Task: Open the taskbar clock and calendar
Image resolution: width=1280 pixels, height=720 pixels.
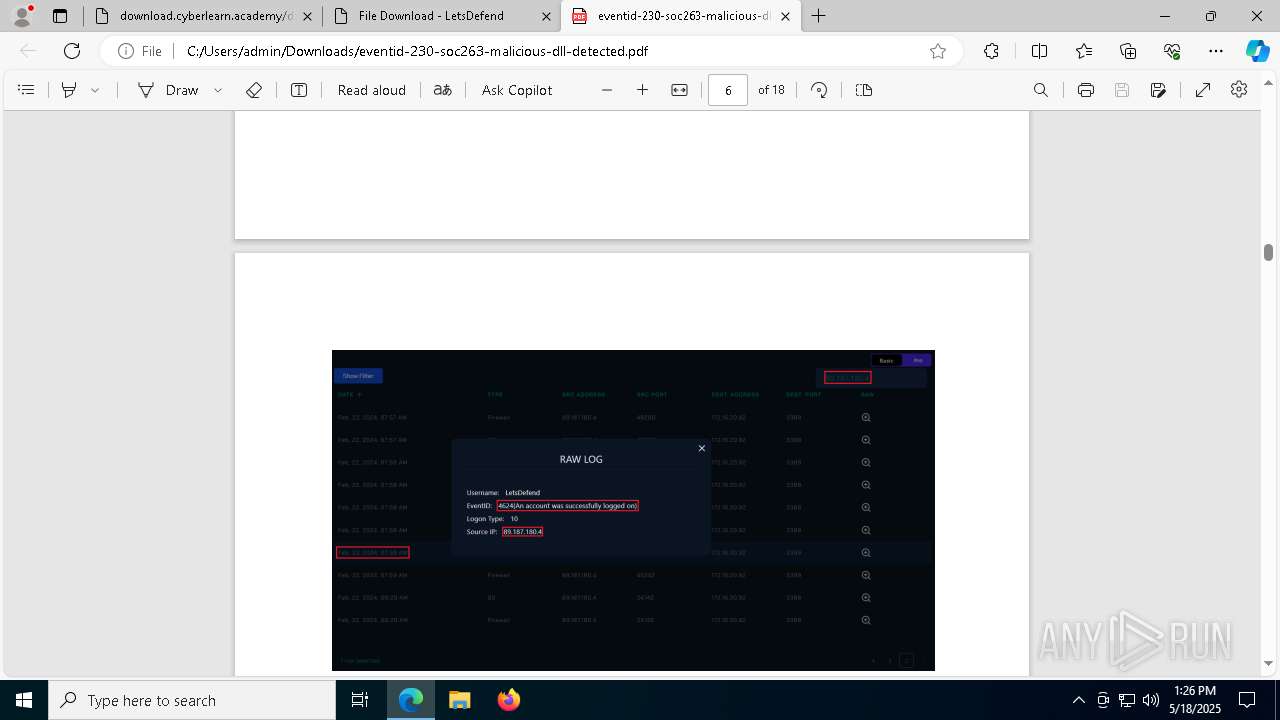Action: coord(1195,700)
